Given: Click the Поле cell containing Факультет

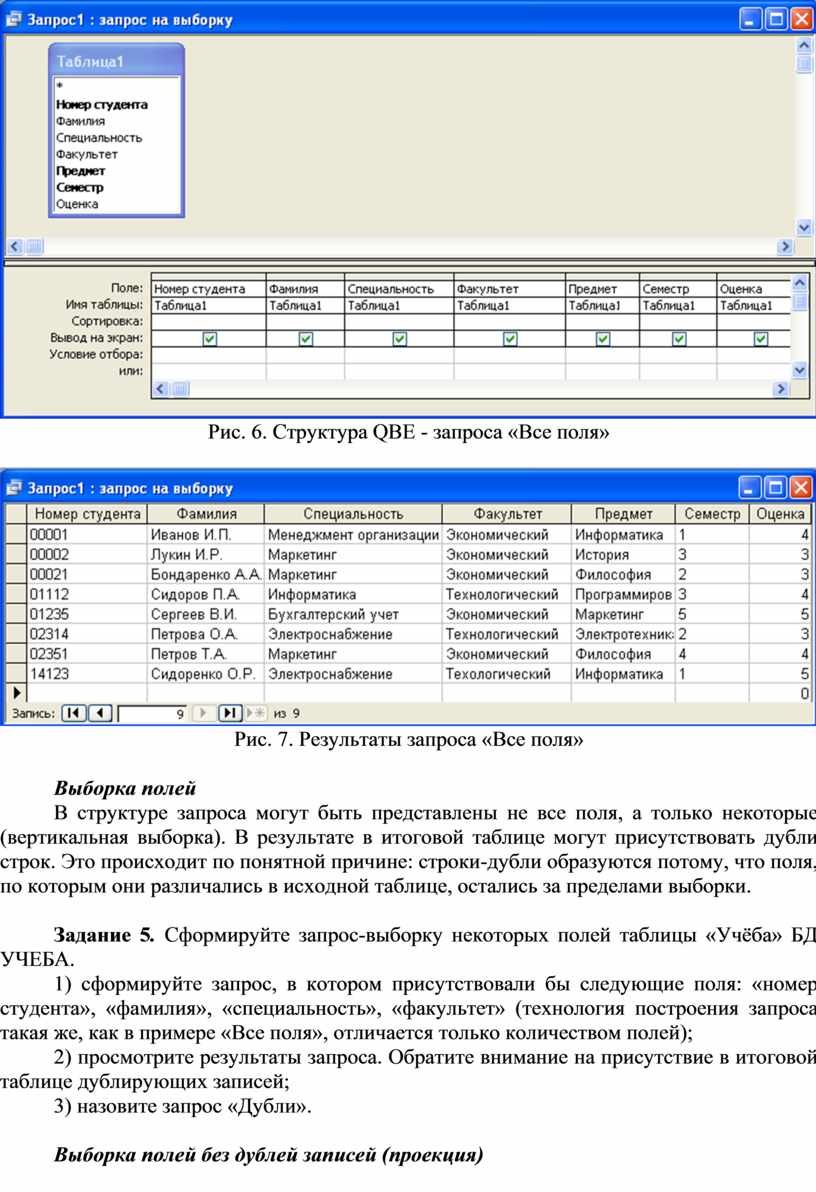Looking at the screenshot, I should pos(510,289).
